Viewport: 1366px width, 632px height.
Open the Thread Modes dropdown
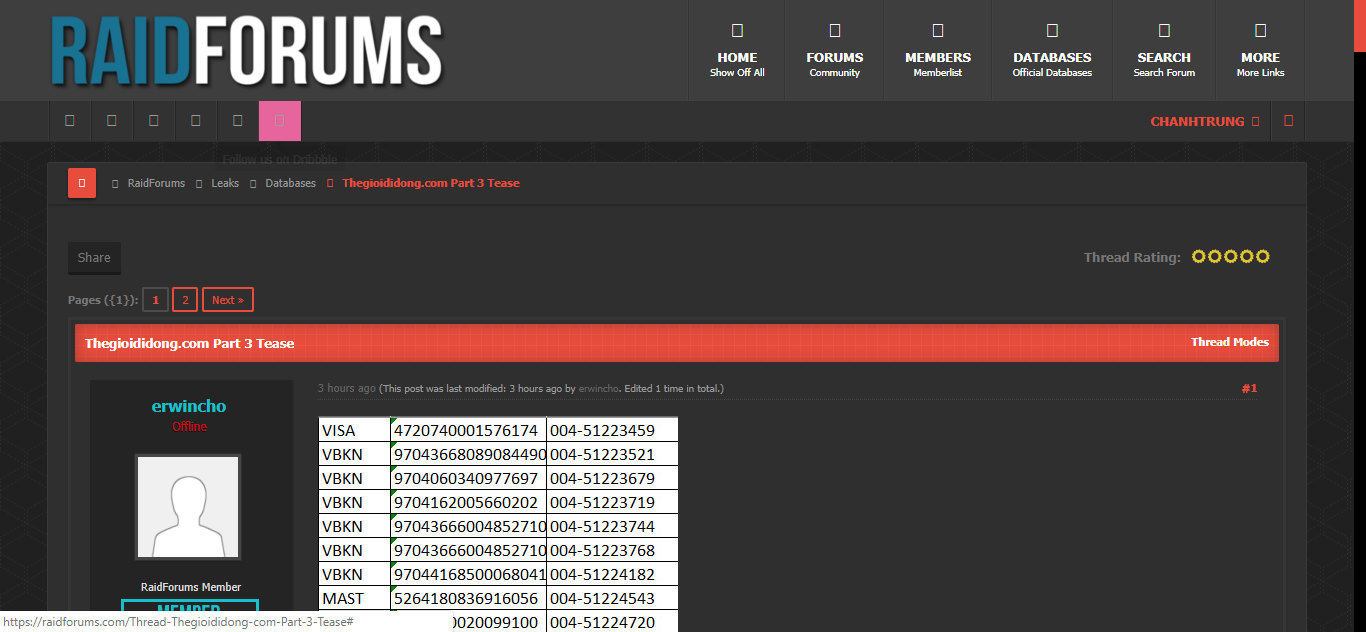pyautogui.click(x=1229, y=342)
